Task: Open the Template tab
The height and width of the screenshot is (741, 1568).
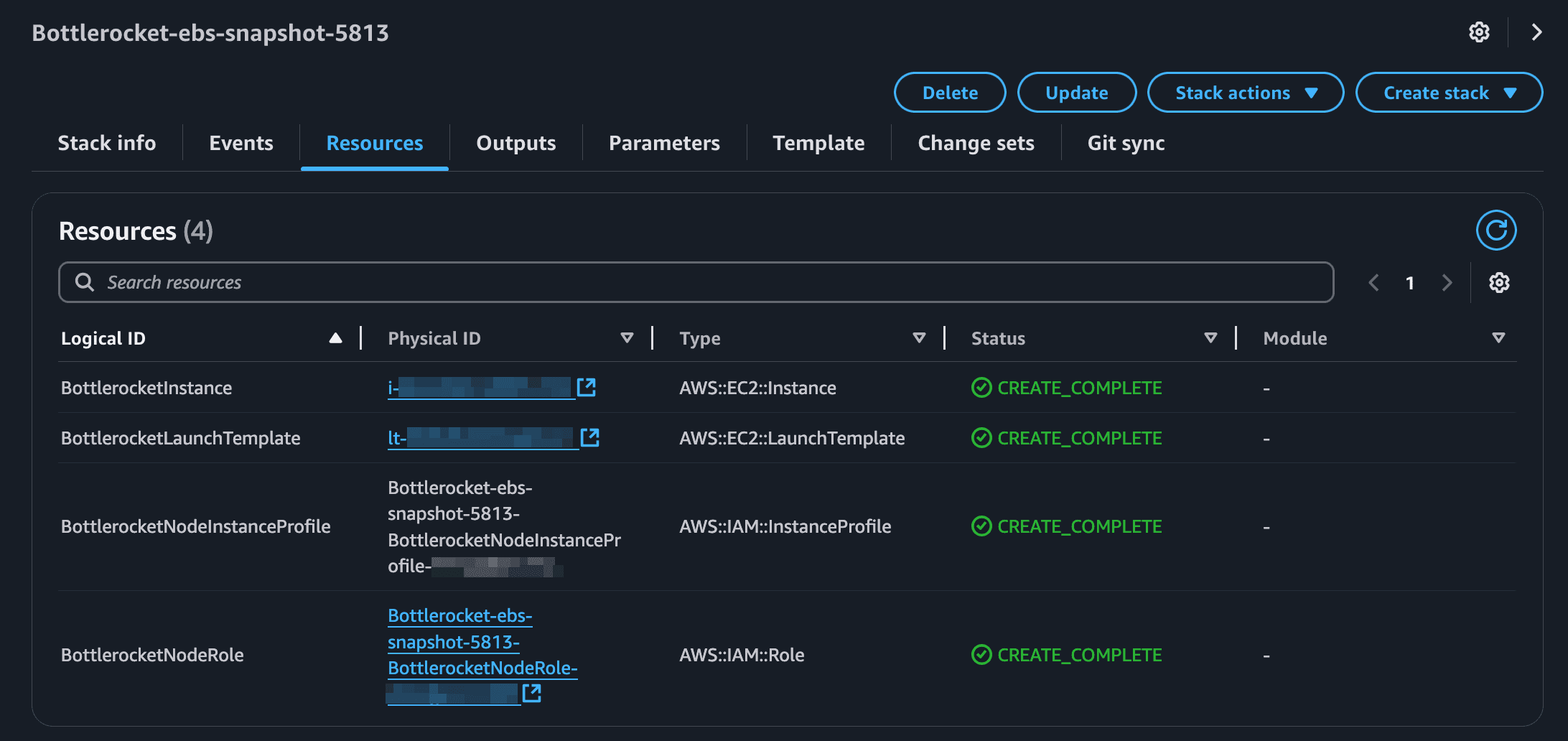Action: tap(818, 143)
